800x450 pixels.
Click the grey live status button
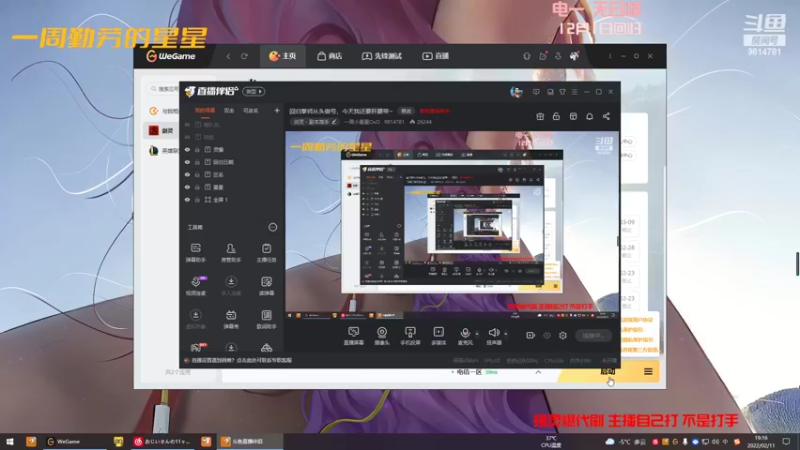click(593, 335)
